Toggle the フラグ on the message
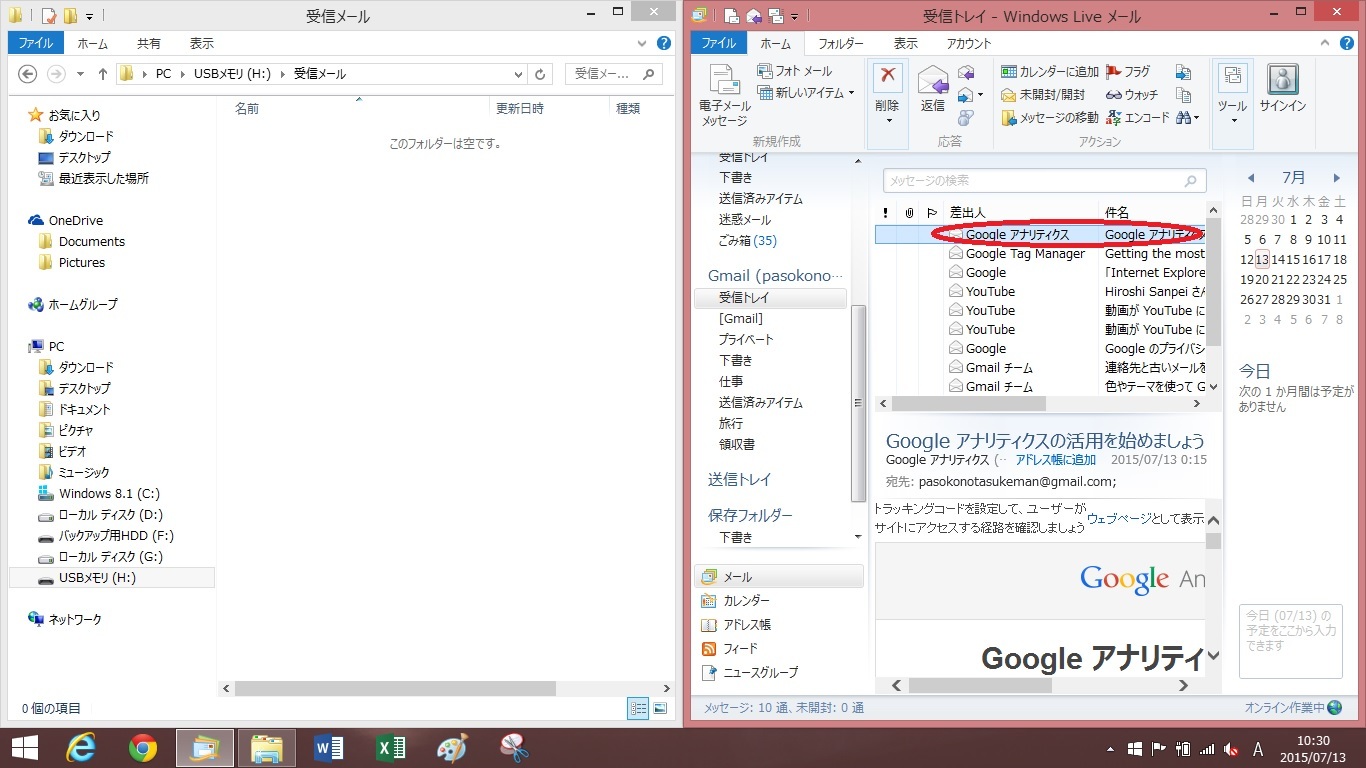The image size is (1366, 768). (x=1128, y=72)
